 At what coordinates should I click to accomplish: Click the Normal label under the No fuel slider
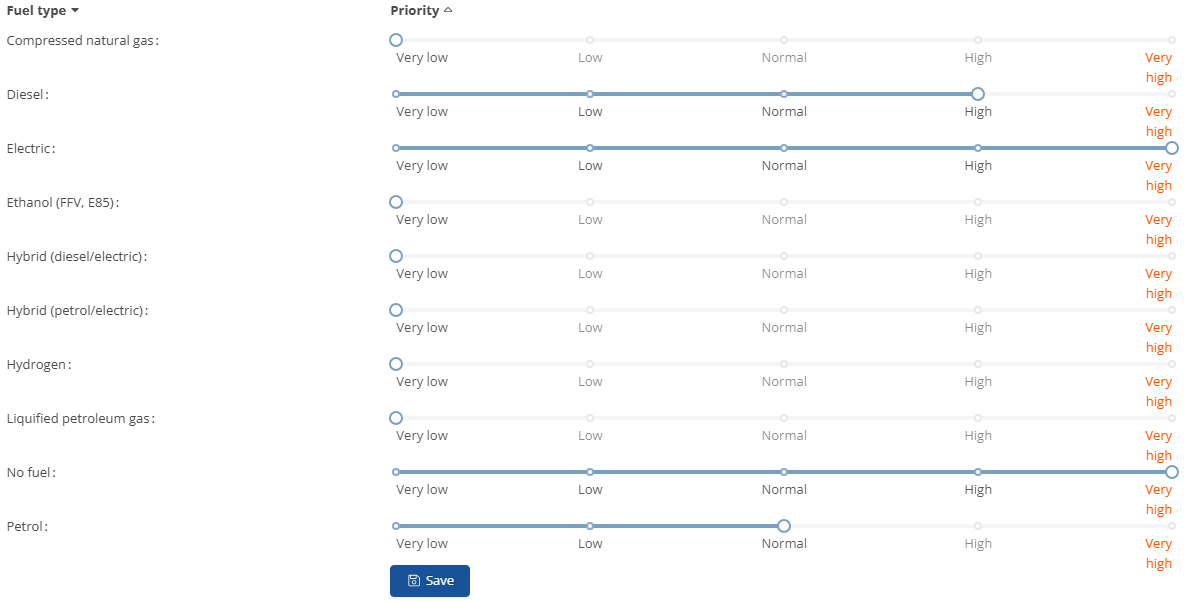(784, 490)
